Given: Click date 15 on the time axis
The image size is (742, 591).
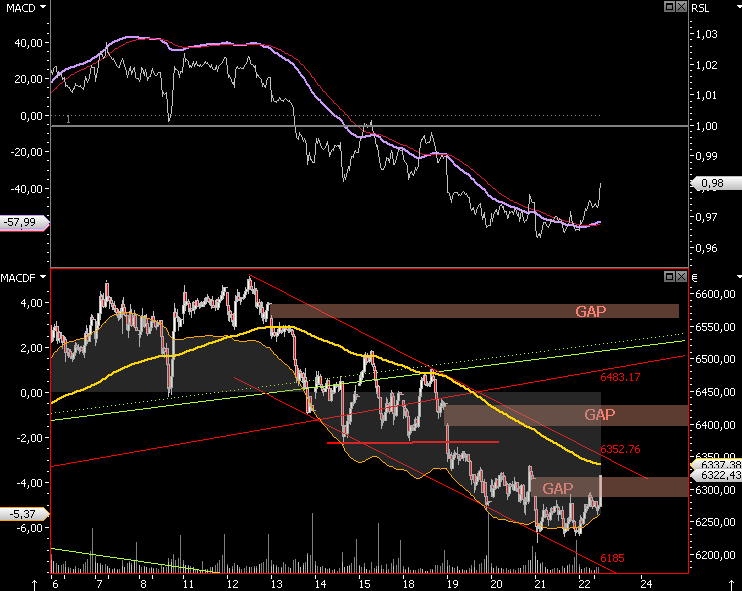Looking at the screenshot, I should 364,584.
